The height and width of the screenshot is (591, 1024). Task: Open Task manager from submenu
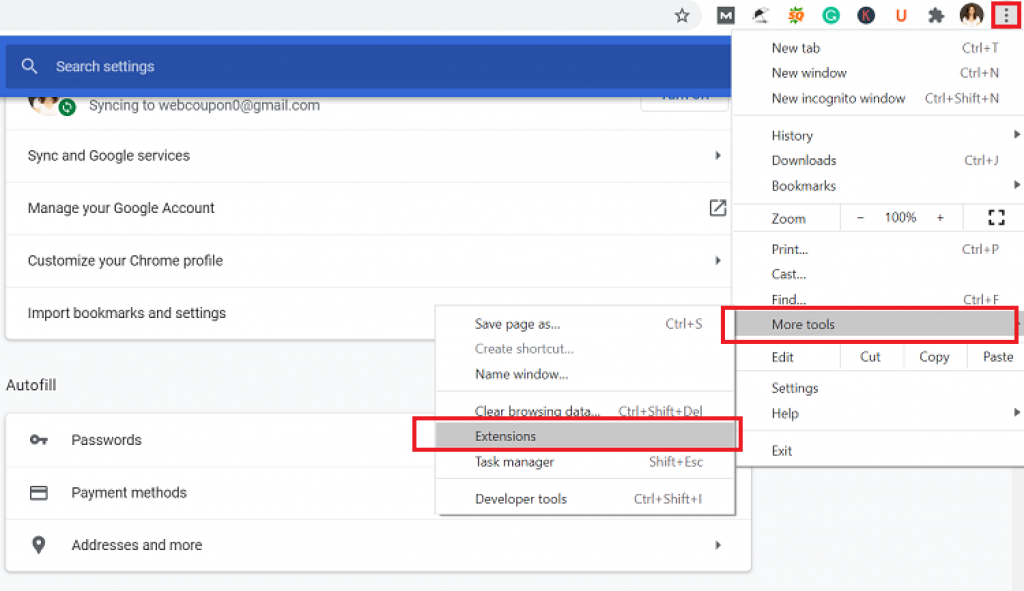point(514,462)
